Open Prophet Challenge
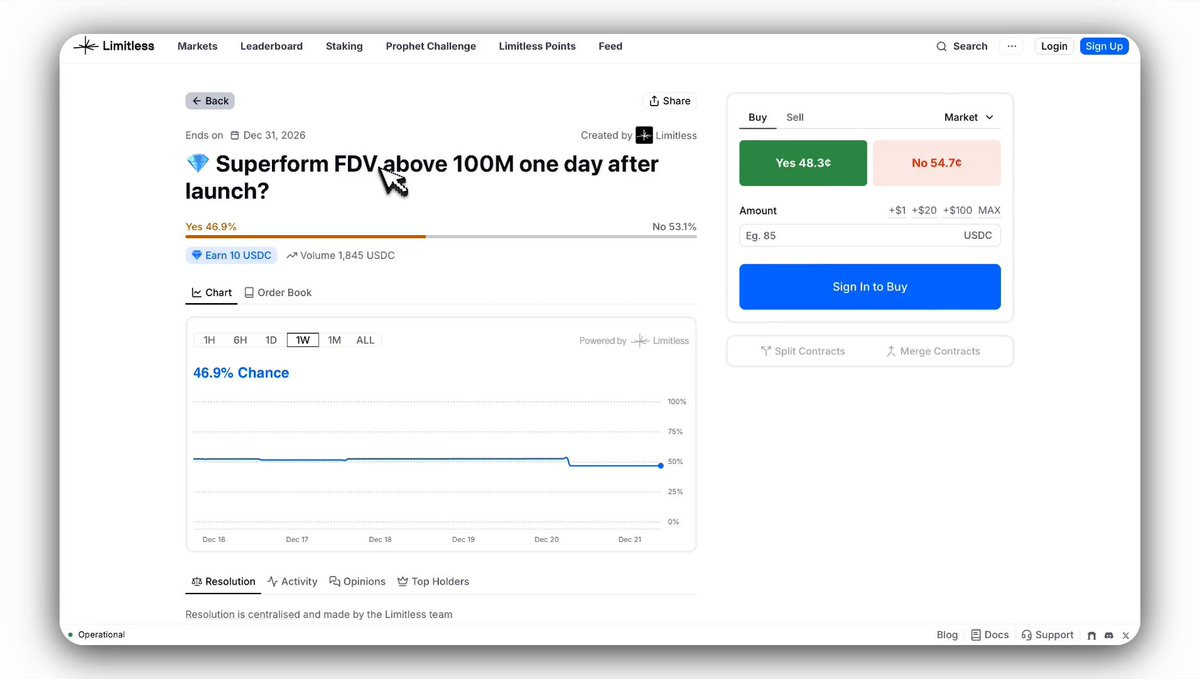Viewport: 1200px width, 679px height. coord(431,46)
